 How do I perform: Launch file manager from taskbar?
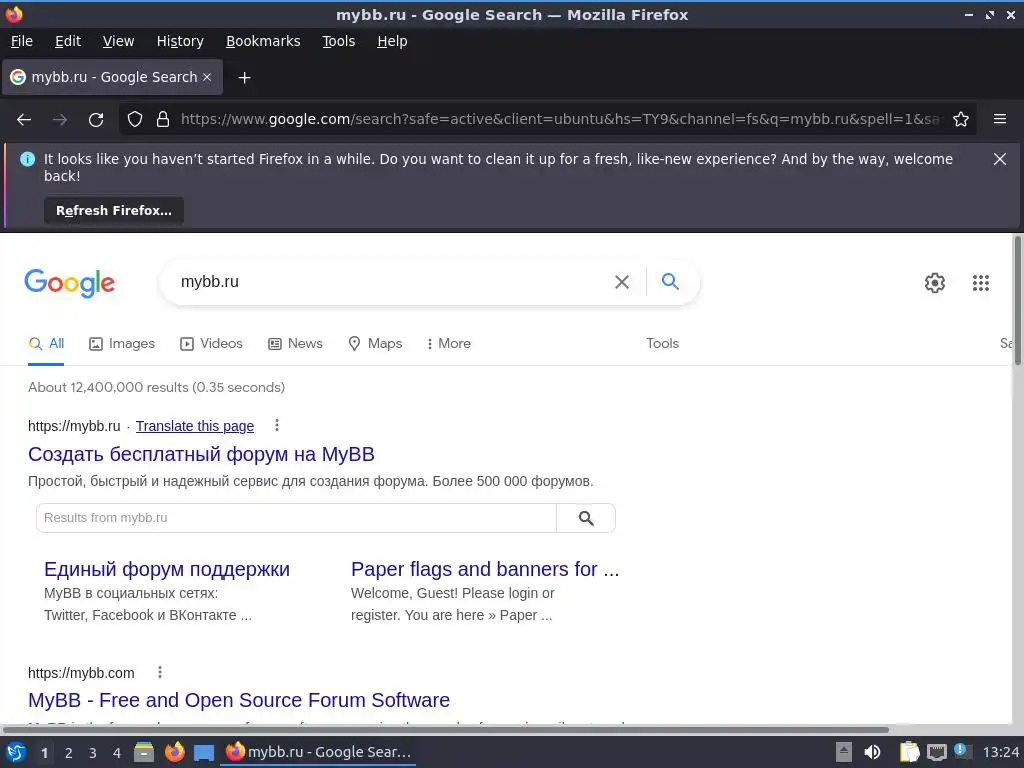[x=144, y=753]
